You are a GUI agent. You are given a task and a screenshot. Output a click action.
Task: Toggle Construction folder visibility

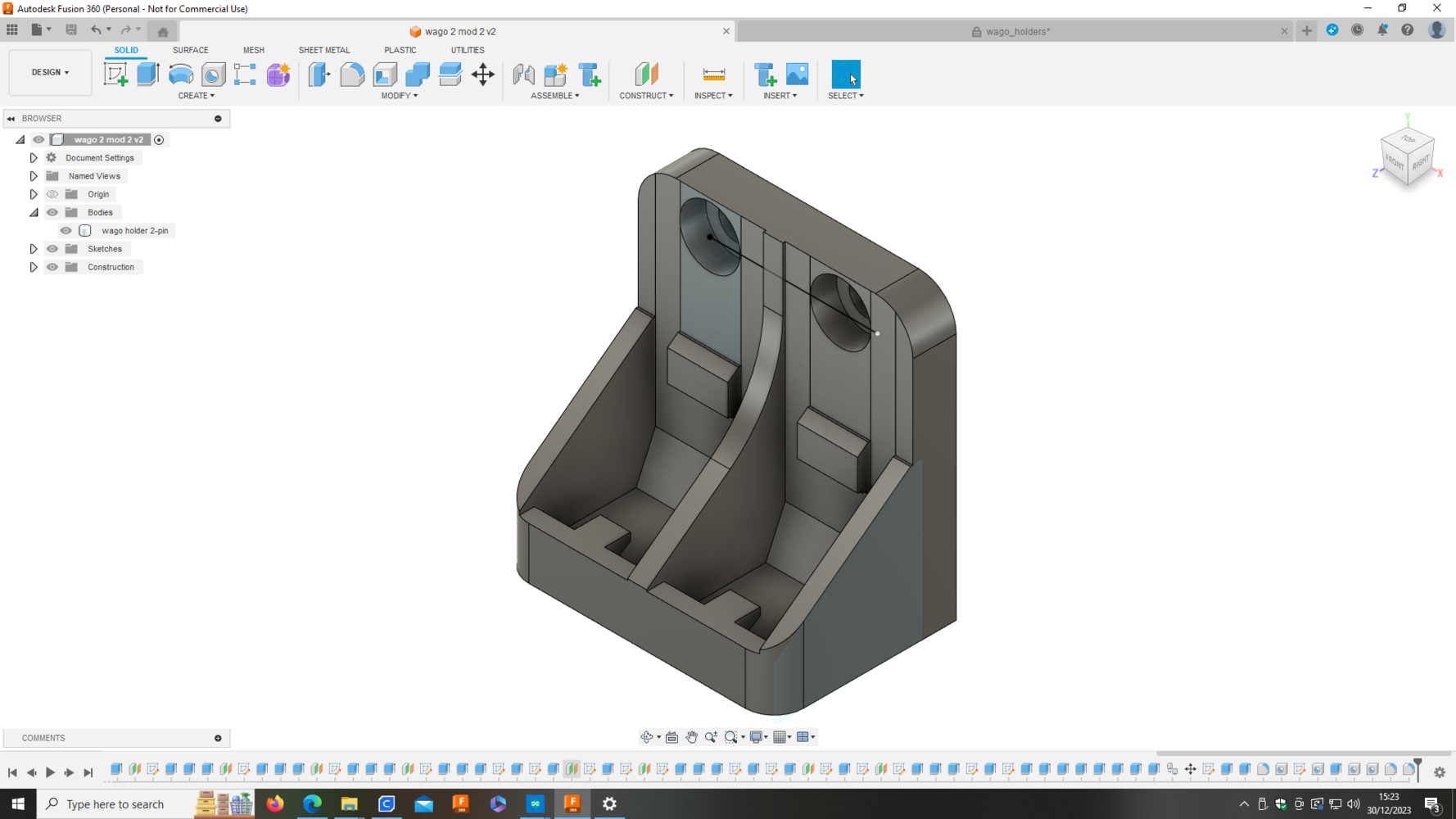pyautogui.click(x=52, y=267)
